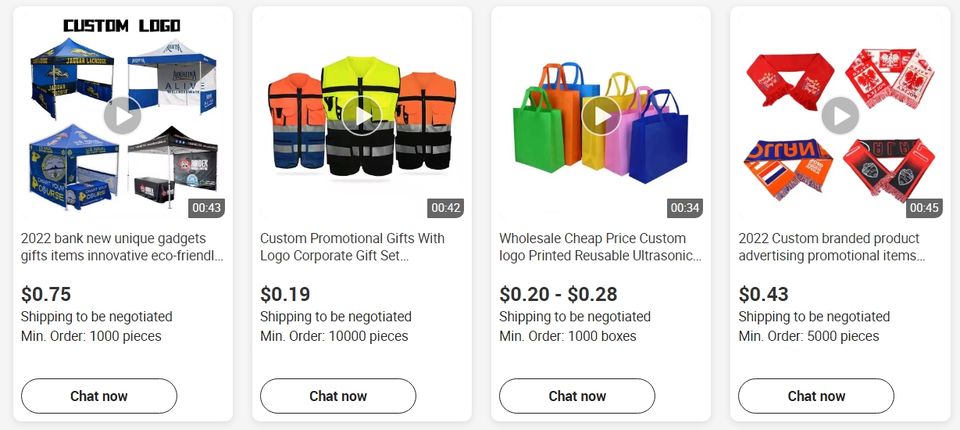Click Chat now for the $0.75 tent product
Screen dimensions: 960x430
coord(99,396)
